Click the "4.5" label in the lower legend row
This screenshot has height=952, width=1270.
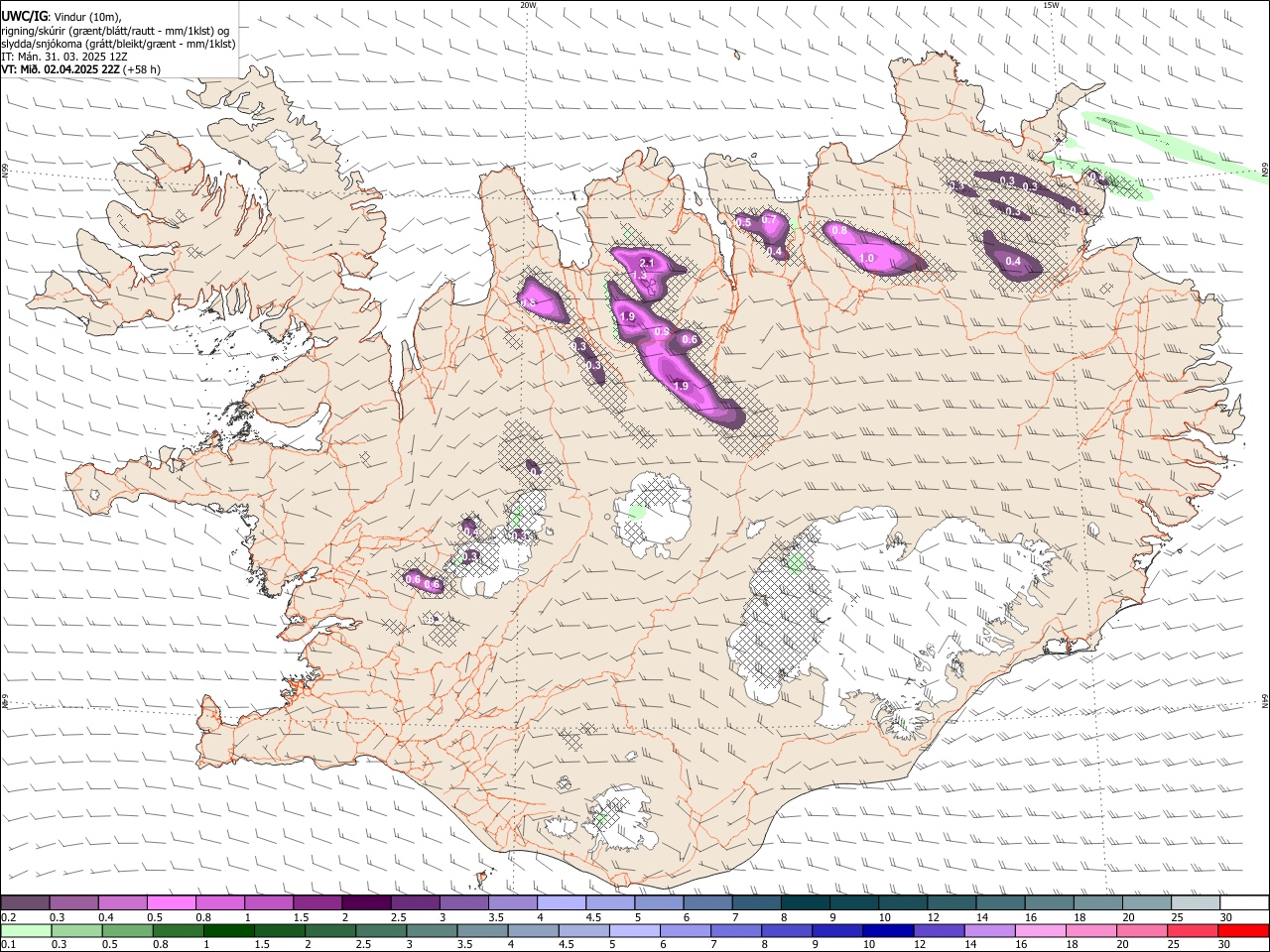pyautogui.click(x=566, y=944)
